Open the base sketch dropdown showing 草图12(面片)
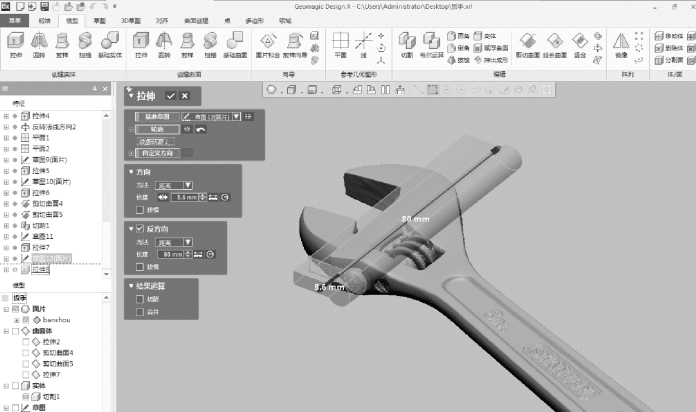This screenshot has width=696, height=412. tap(237, 116)
